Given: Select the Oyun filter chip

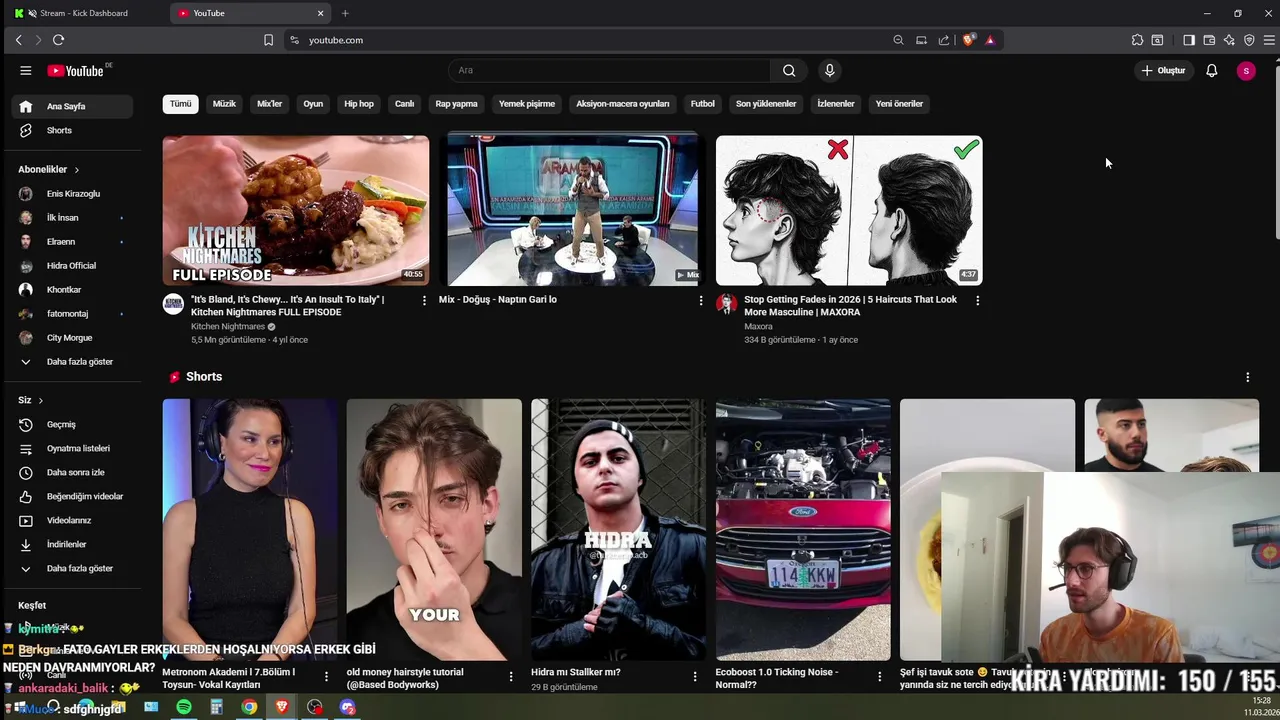Looking at the screenshot, I should [313, 104].
